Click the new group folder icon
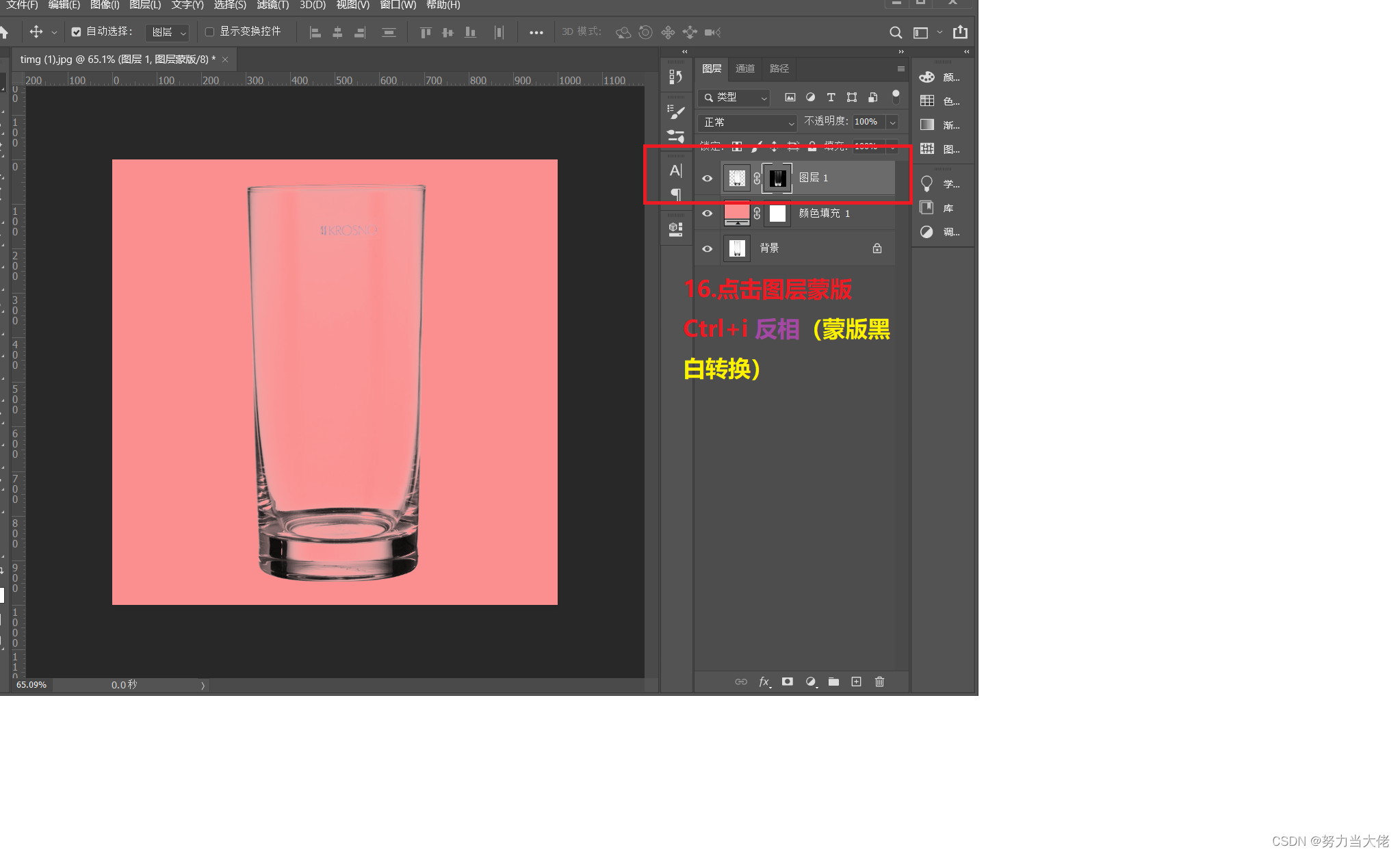This screenshot has height=854, width=1400. pos(833,682)
